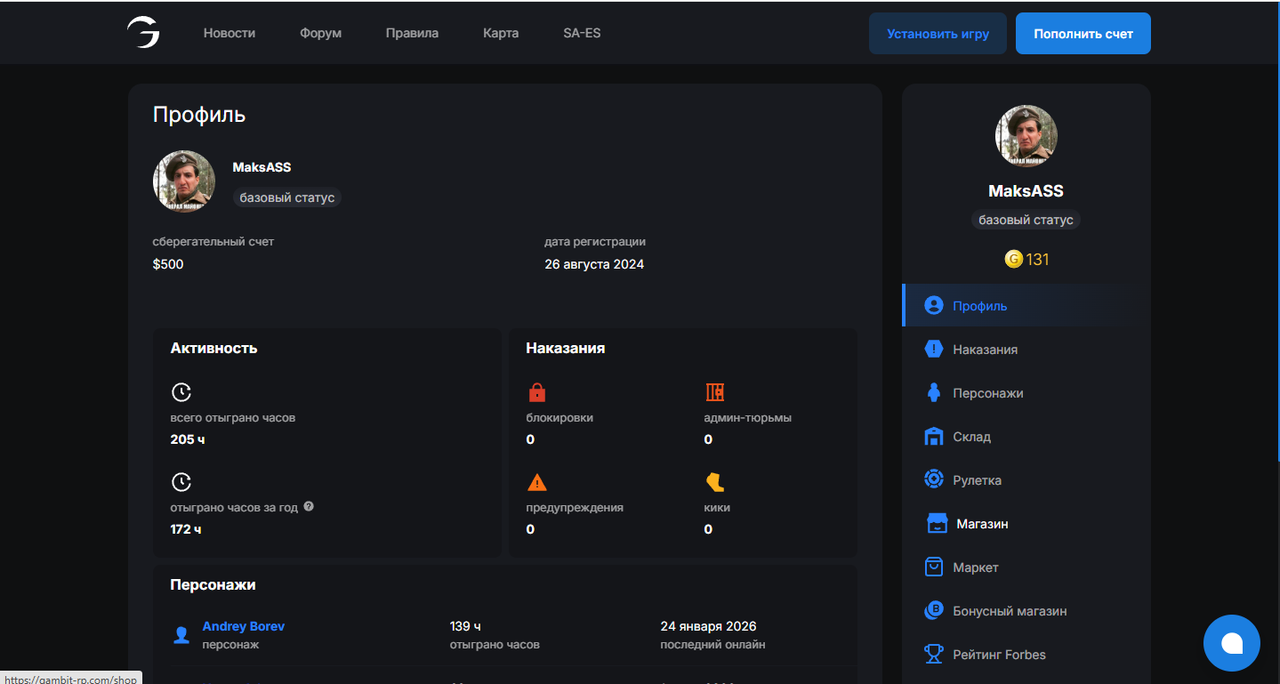
Task: Click the sidebar avatar above MaksASS
Action: [1026, 135]
